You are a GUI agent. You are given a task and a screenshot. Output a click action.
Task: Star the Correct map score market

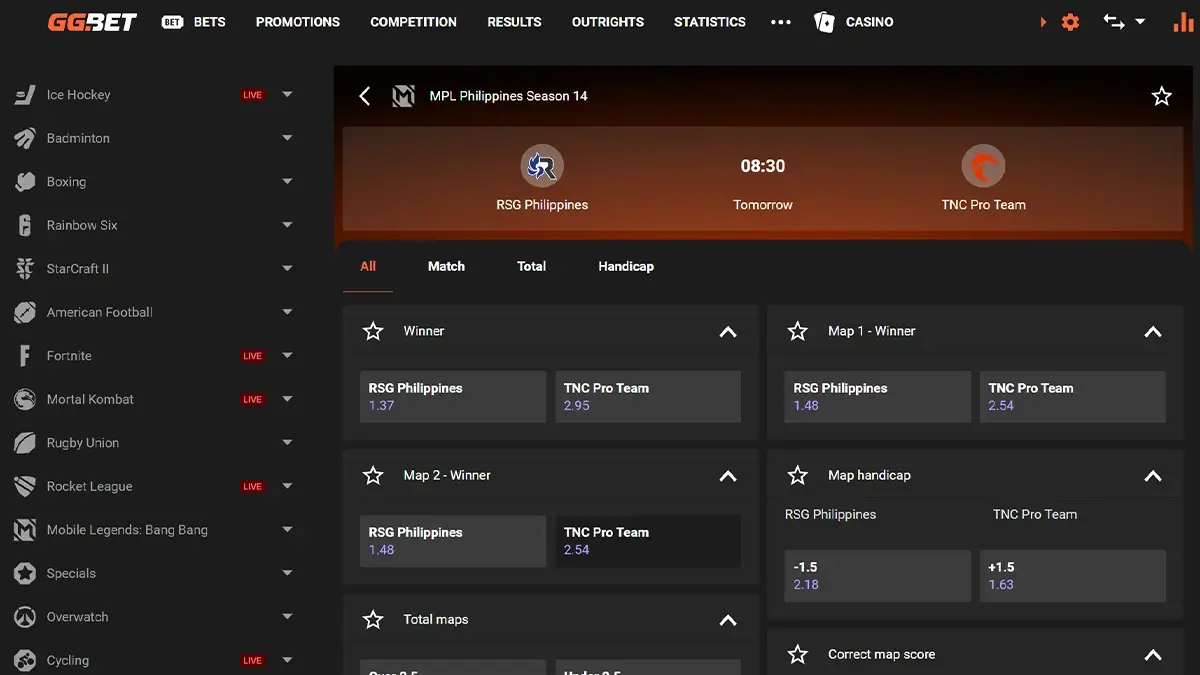pos(797,655)
